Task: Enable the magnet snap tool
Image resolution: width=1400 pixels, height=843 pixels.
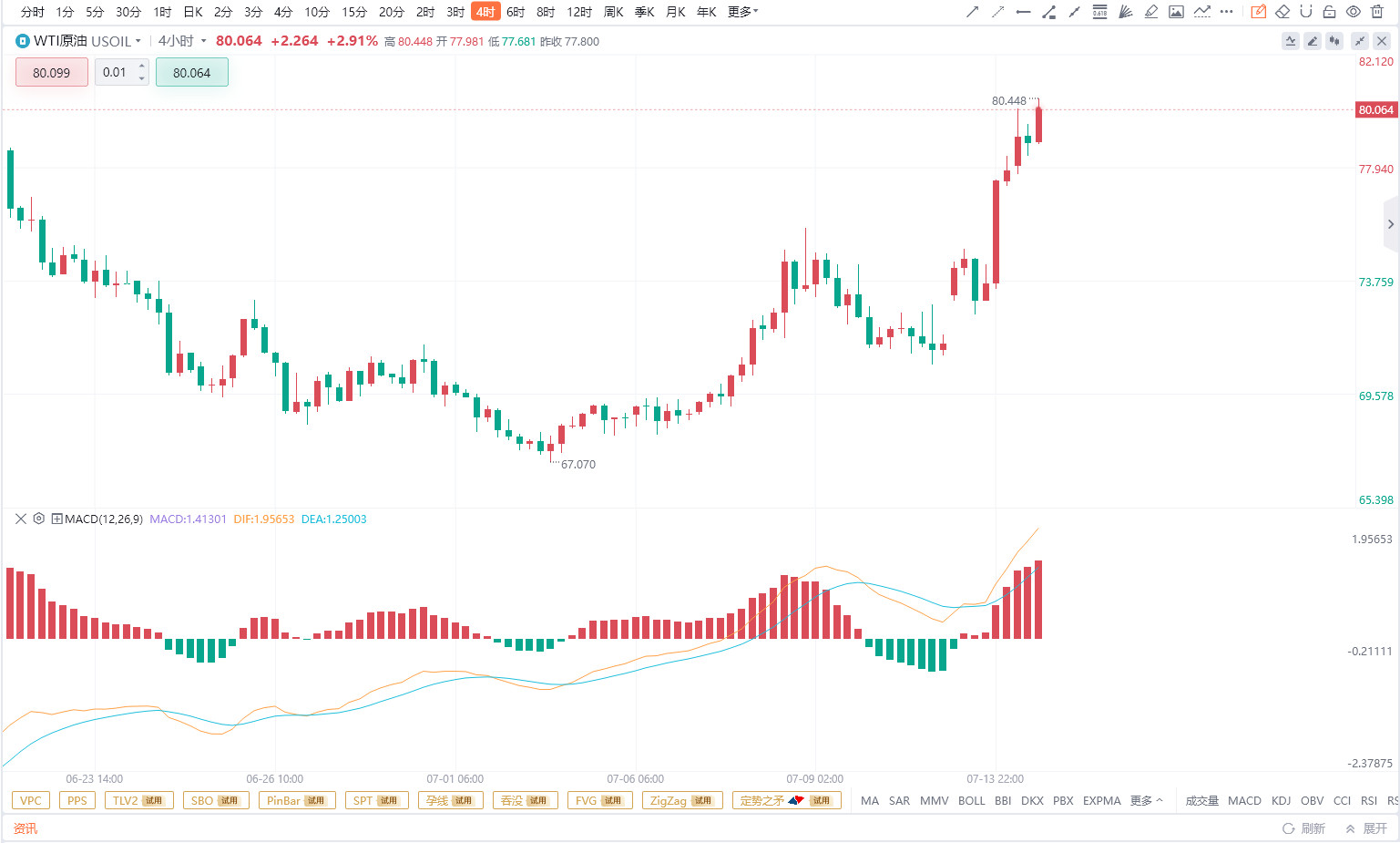Action: pyautogui.click(x=1305, y=12)
